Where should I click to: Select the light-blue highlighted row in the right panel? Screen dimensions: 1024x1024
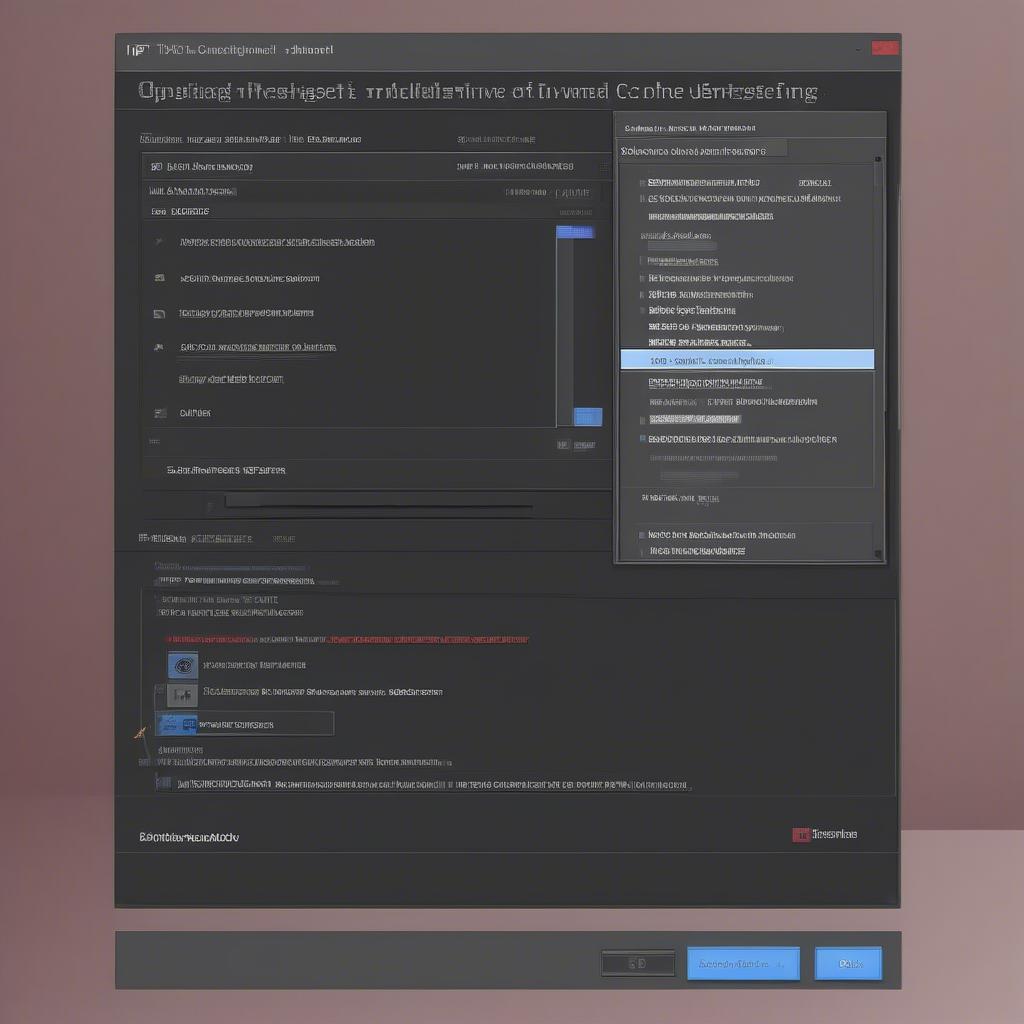(747, 360)
